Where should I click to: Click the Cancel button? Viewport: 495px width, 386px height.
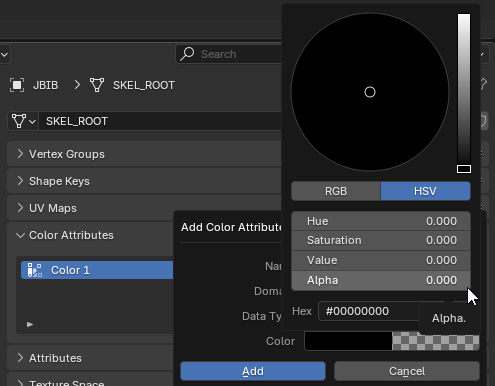coord(407,371)
